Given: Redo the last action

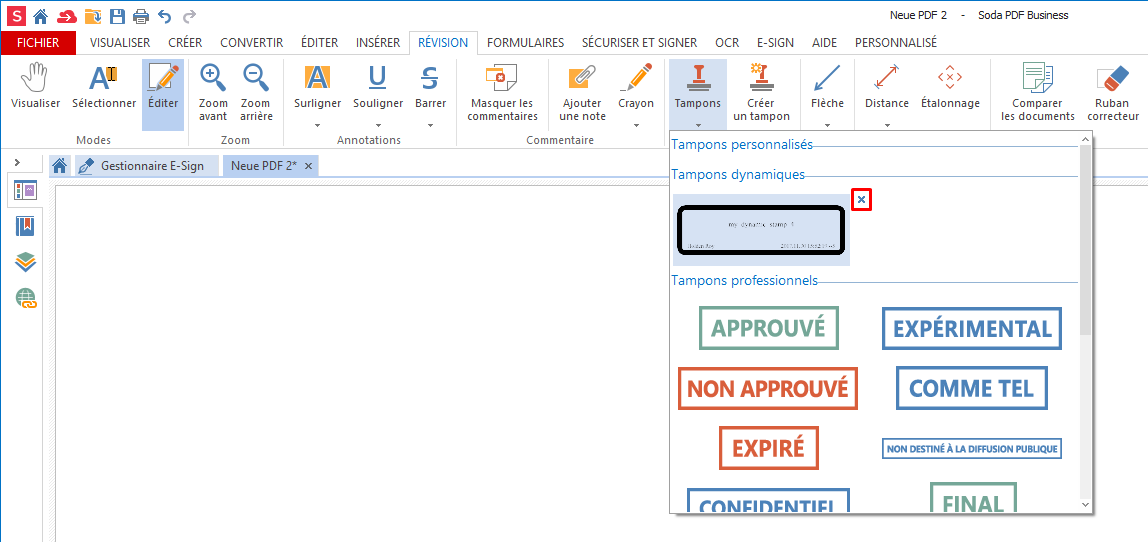Looking at the screenshot, I should point(190,15).
